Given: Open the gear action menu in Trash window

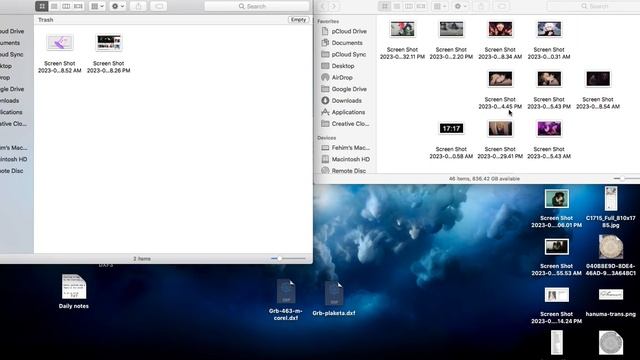Looking at the screenshot, I should pos(118,6).
